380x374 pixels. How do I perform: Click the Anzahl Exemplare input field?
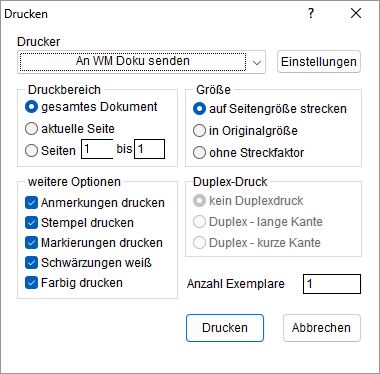[x=332, y=284]
